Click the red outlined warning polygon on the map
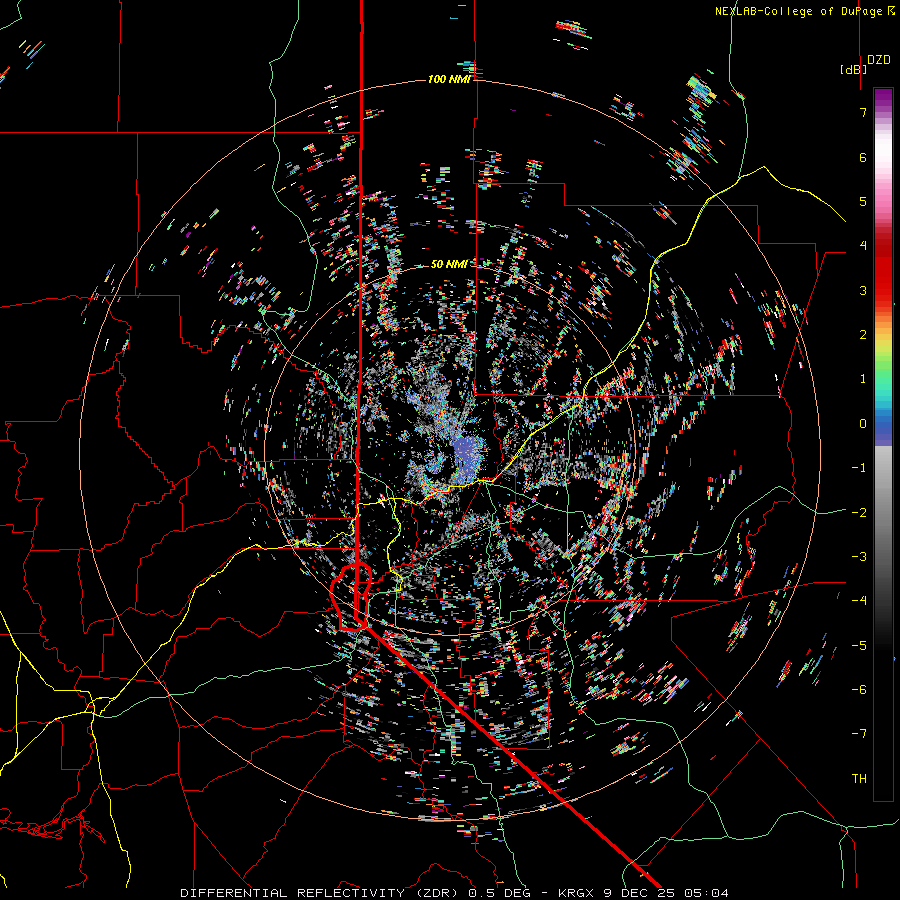Image resolution: width=900 pixels, height=900 pixels. pos(351,598)
